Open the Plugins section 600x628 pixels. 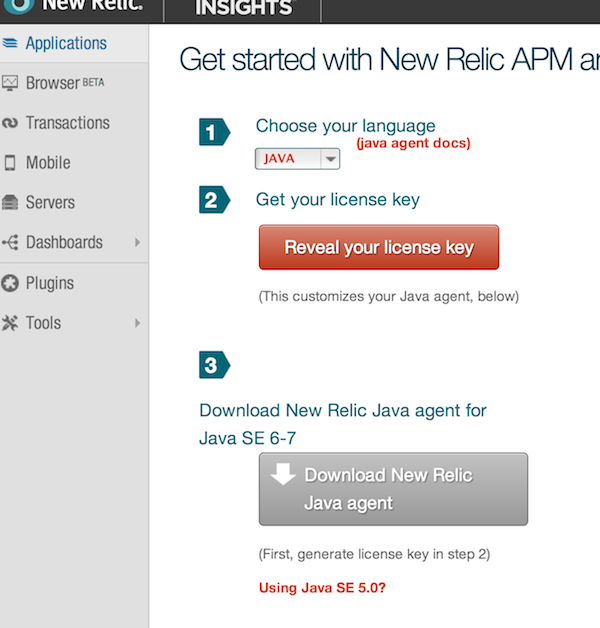coord(50,283)
